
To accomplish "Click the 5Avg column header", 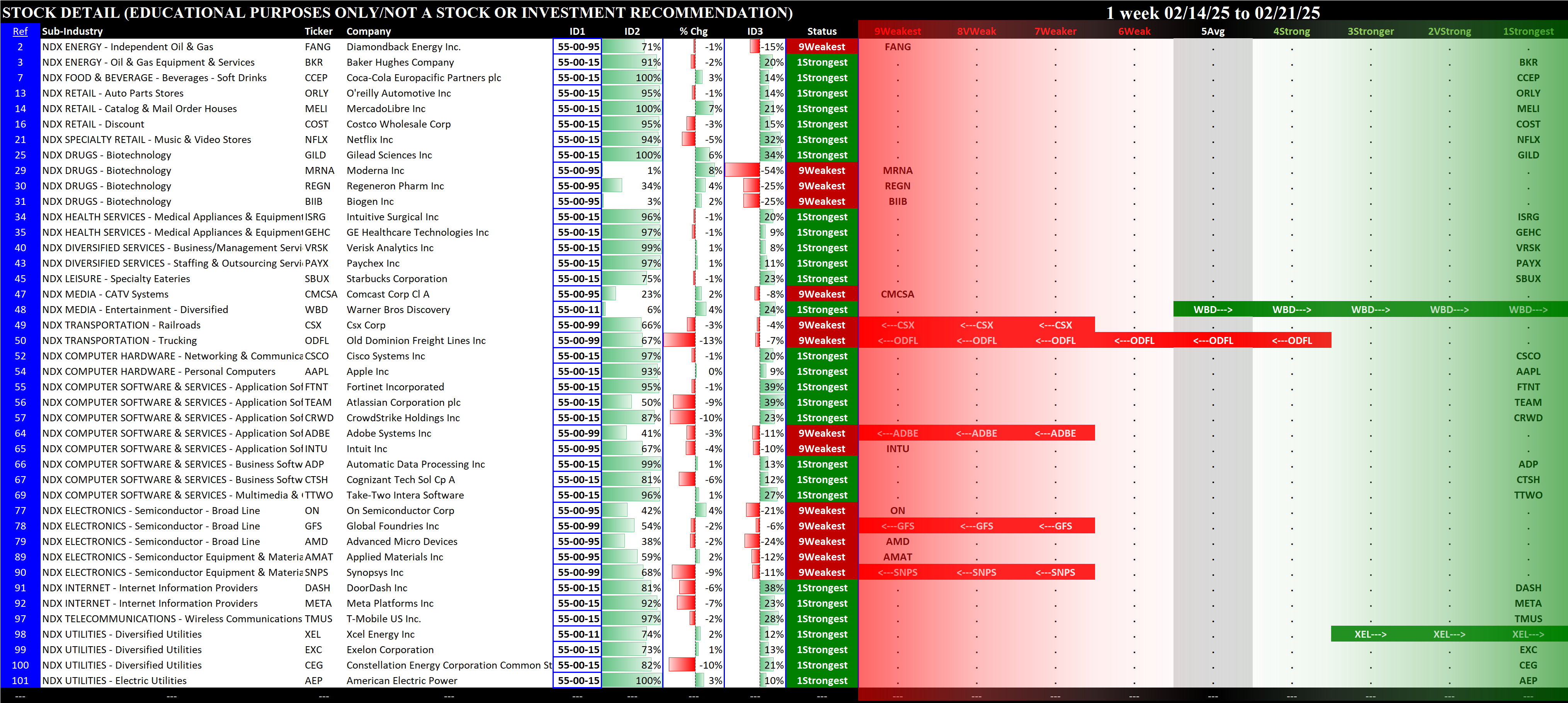I will [x=1213, y=31].
